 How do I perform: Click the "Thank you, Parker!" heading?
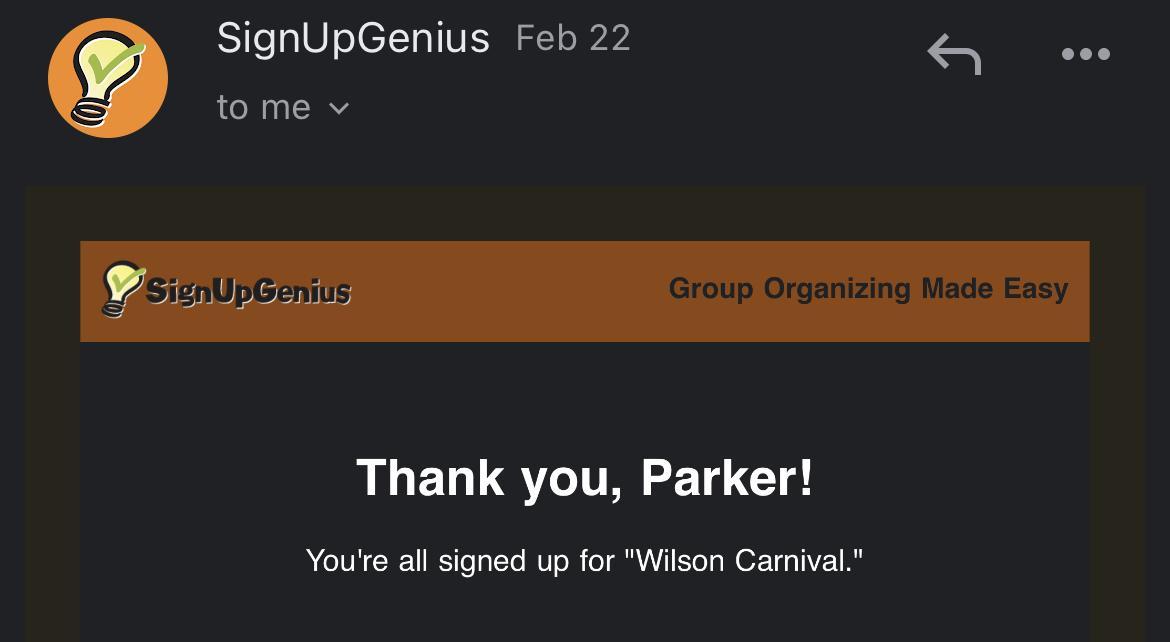coord(585,477)
